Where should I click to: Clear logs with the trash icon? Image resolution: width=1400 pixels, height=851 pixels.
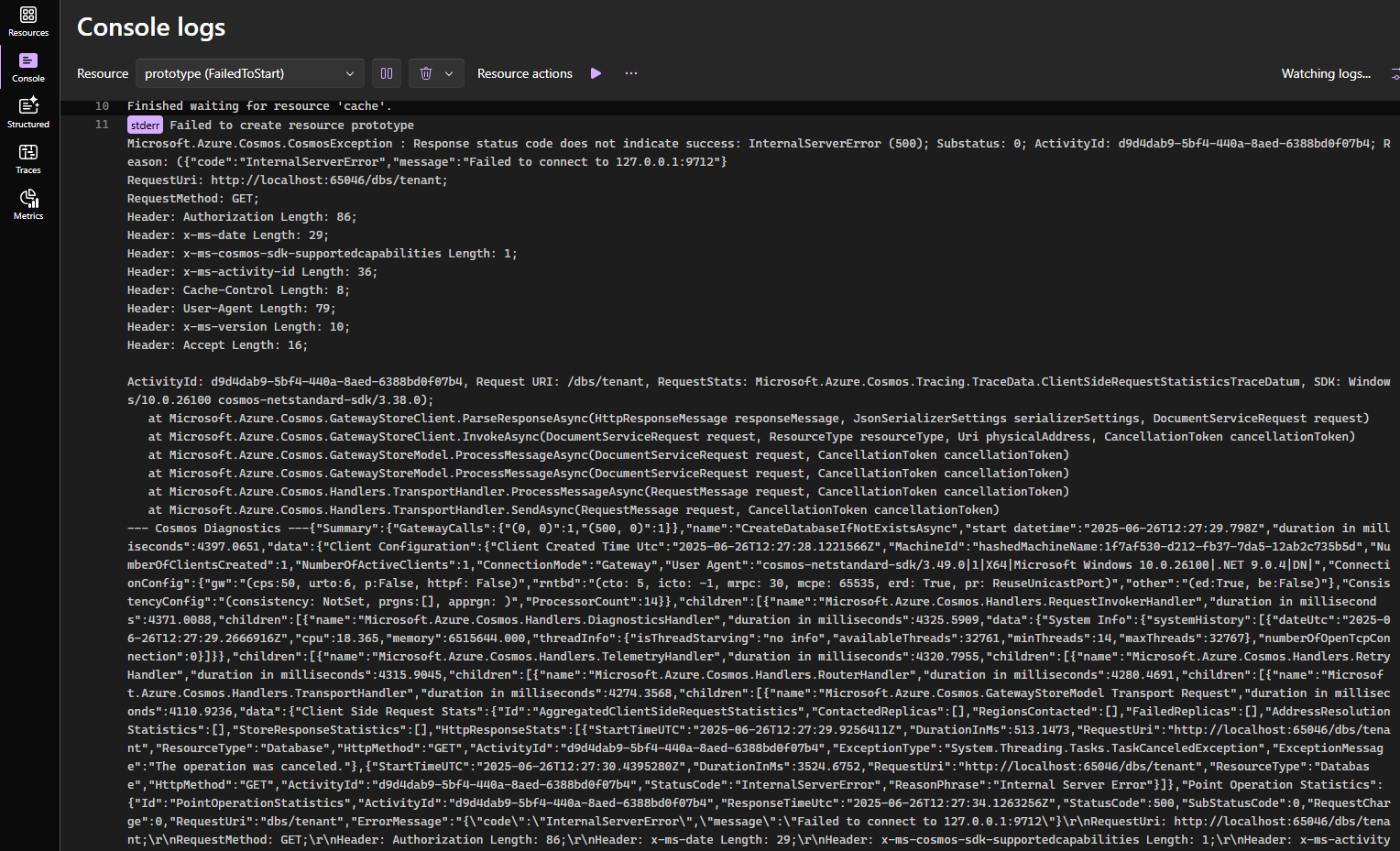(x=426, y=73)
